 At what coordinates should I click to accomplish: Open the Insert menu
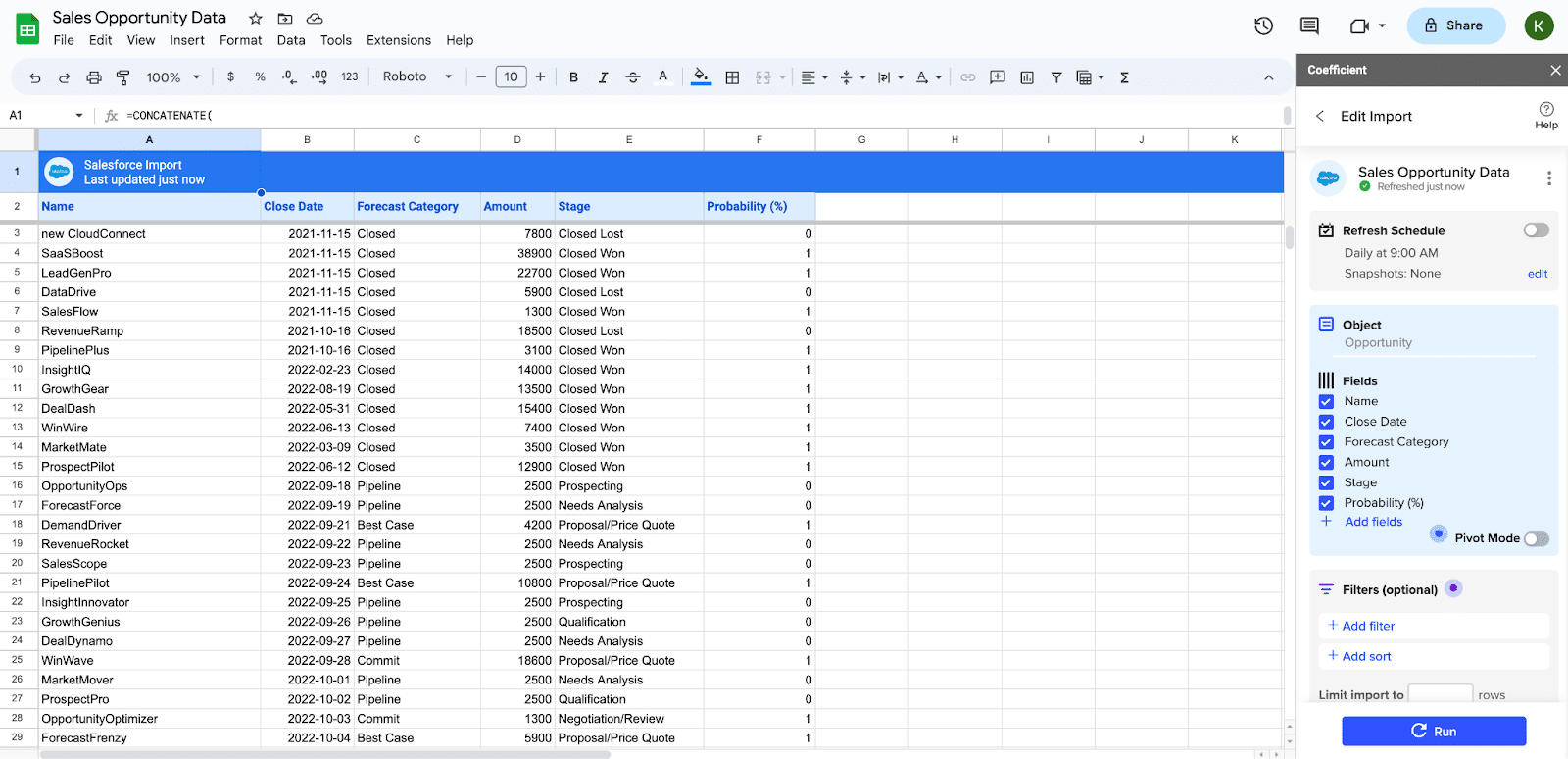tap(187, 40)
